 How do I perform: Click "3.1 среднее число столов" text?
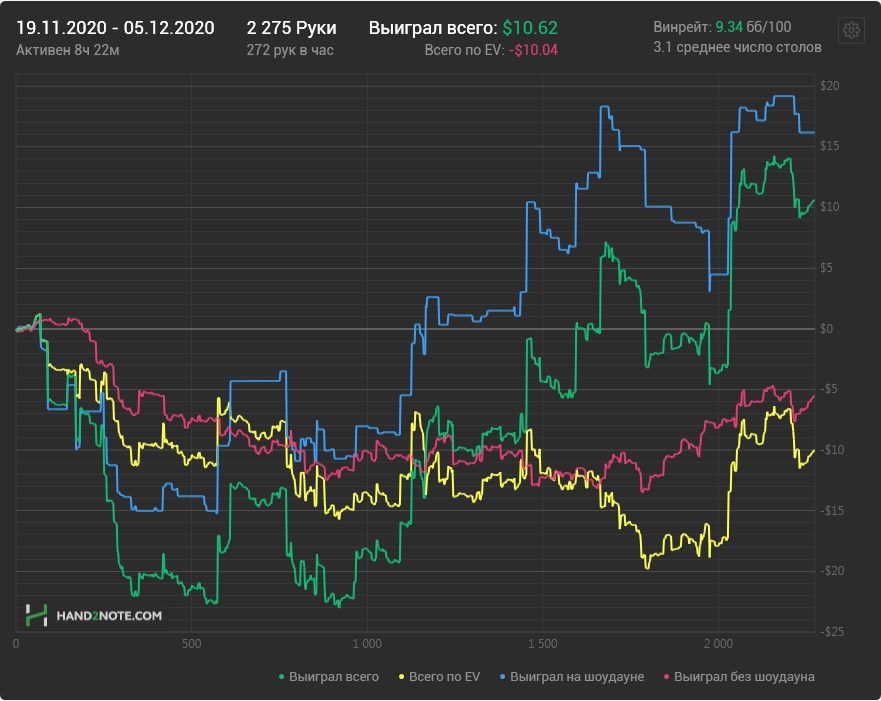[737, 47]
